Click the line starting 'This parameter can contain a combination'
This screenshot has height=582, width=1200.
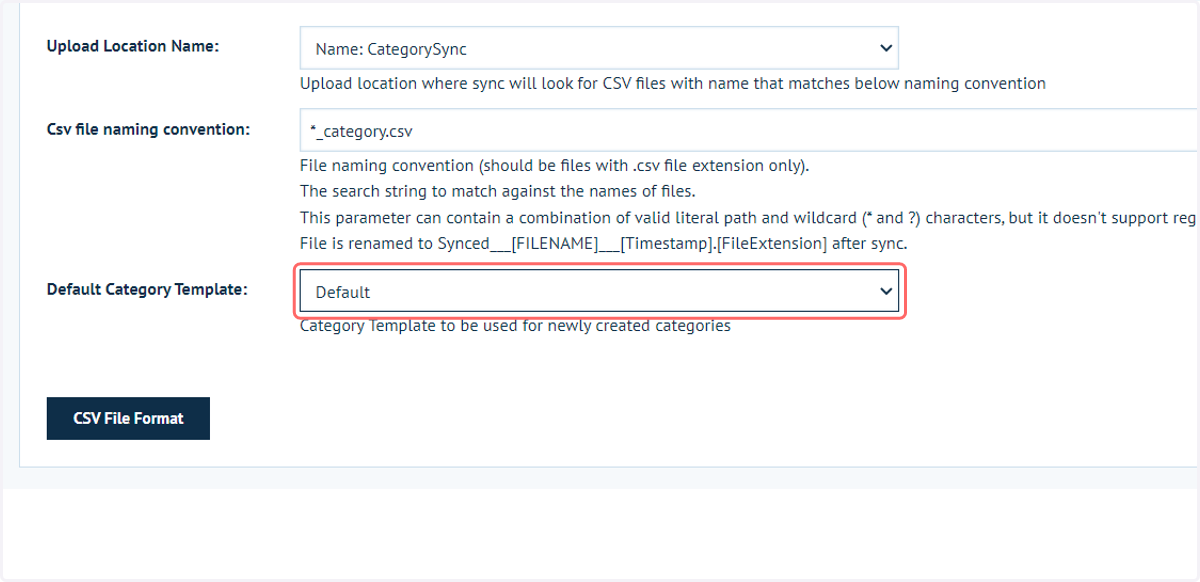click(749, 217)
